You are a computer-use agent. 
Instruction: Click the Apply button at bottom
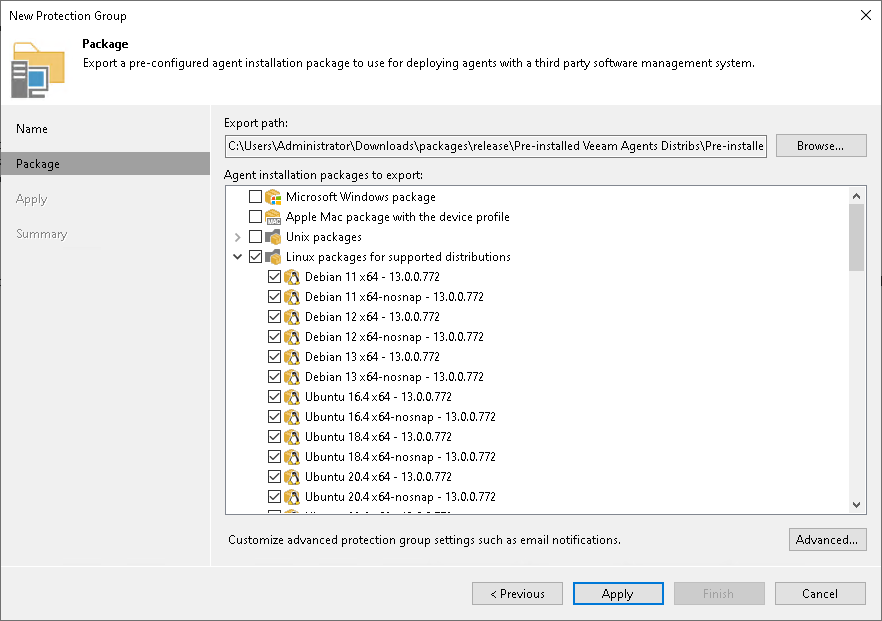(x=618, y=593)
